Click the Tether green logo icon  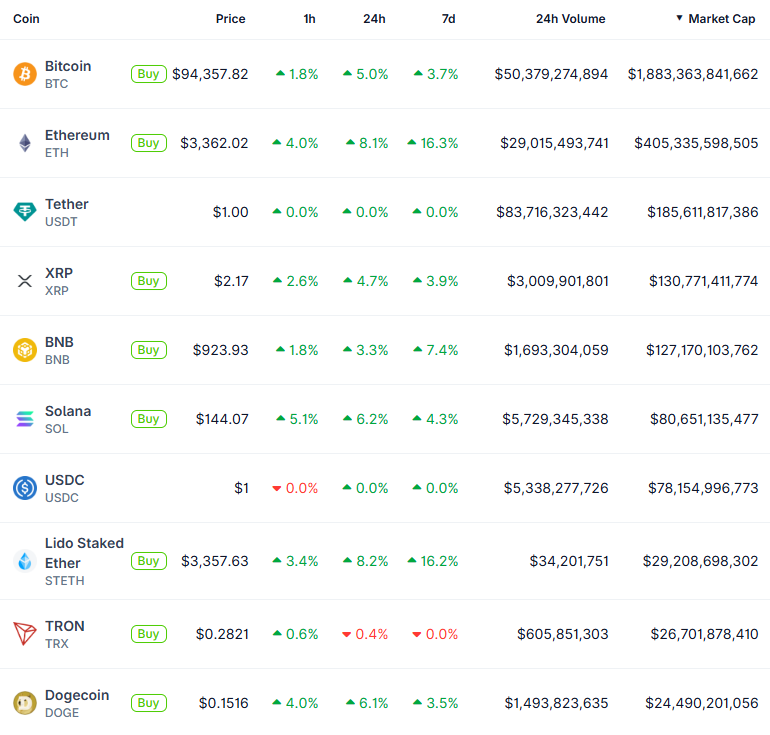coord(24,212)
